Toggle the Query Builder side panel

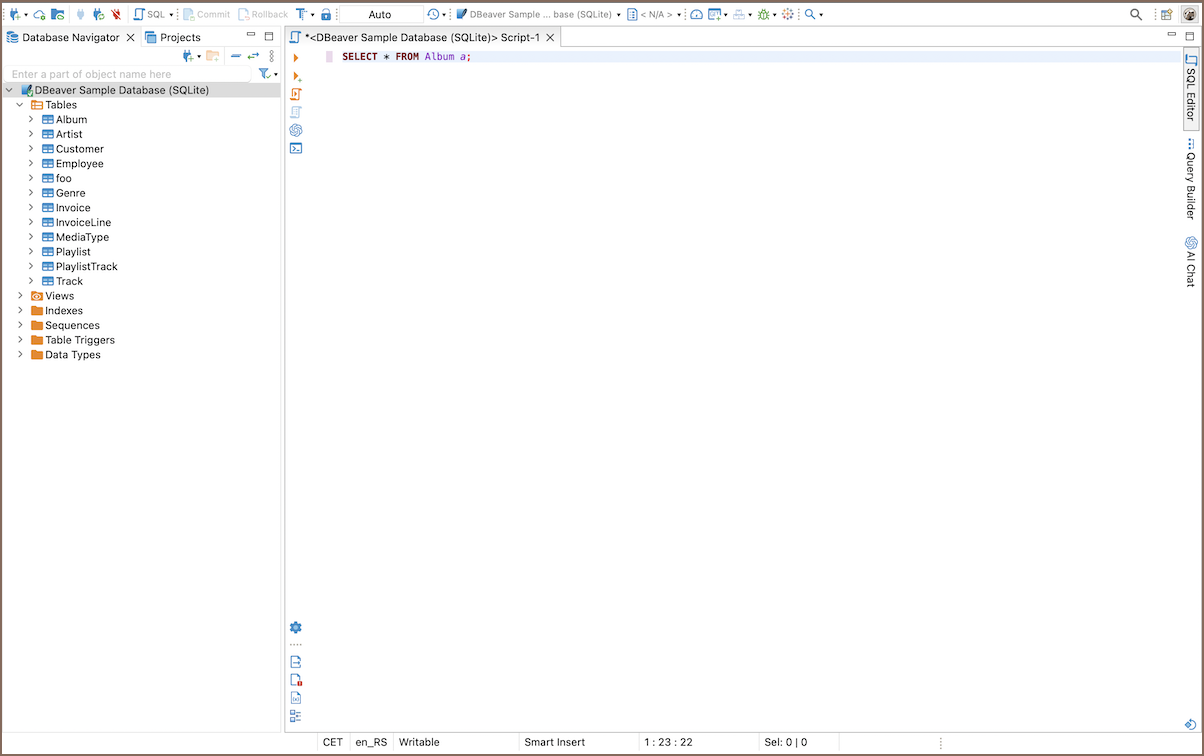[1191, 180]
